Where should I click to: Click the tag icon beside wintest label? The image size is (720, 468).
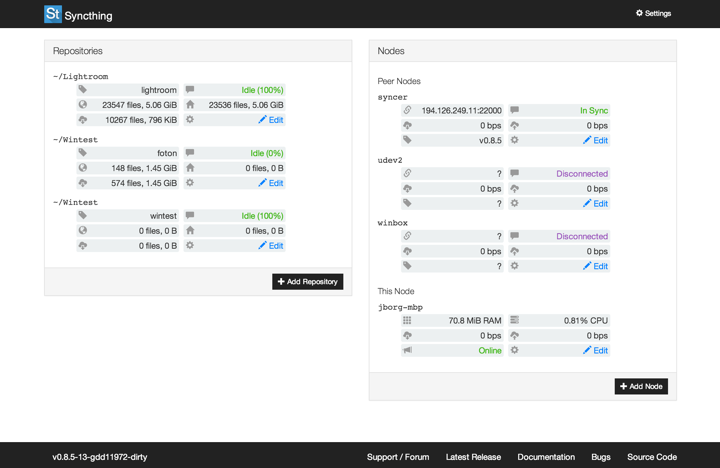[x=83, y=215]
